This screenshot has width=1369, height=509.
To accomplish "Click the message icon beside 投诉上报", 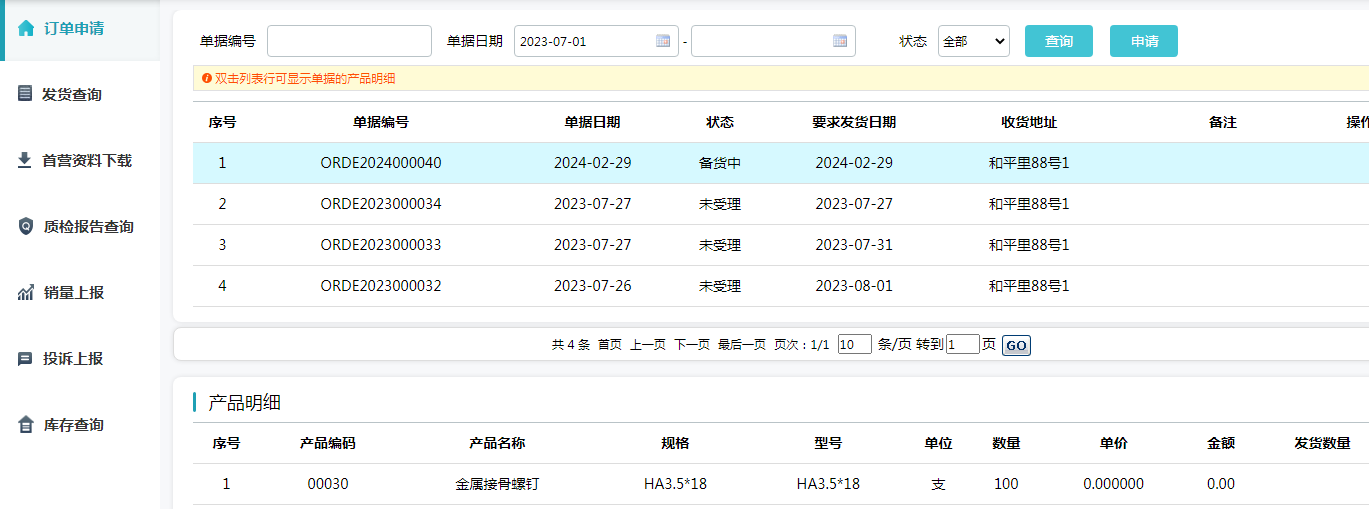I will [25, 359].
